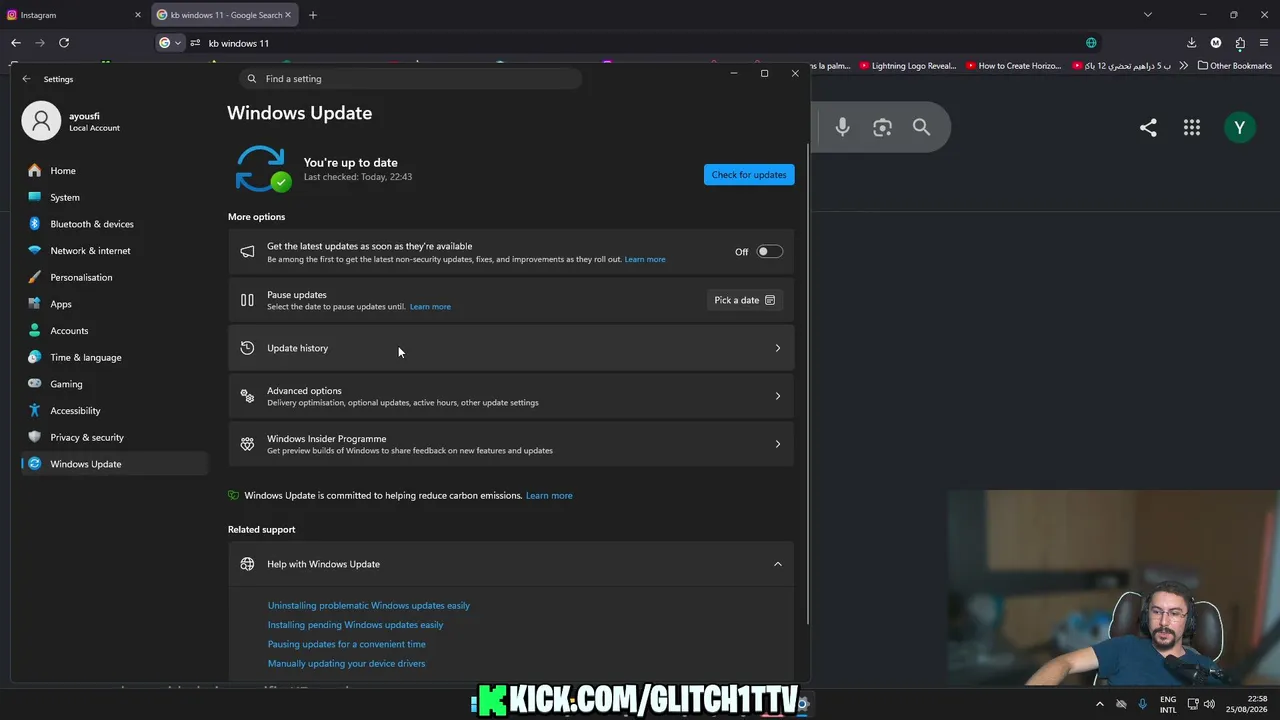Show more bookmarks overflow chevron

point(1184,66)
